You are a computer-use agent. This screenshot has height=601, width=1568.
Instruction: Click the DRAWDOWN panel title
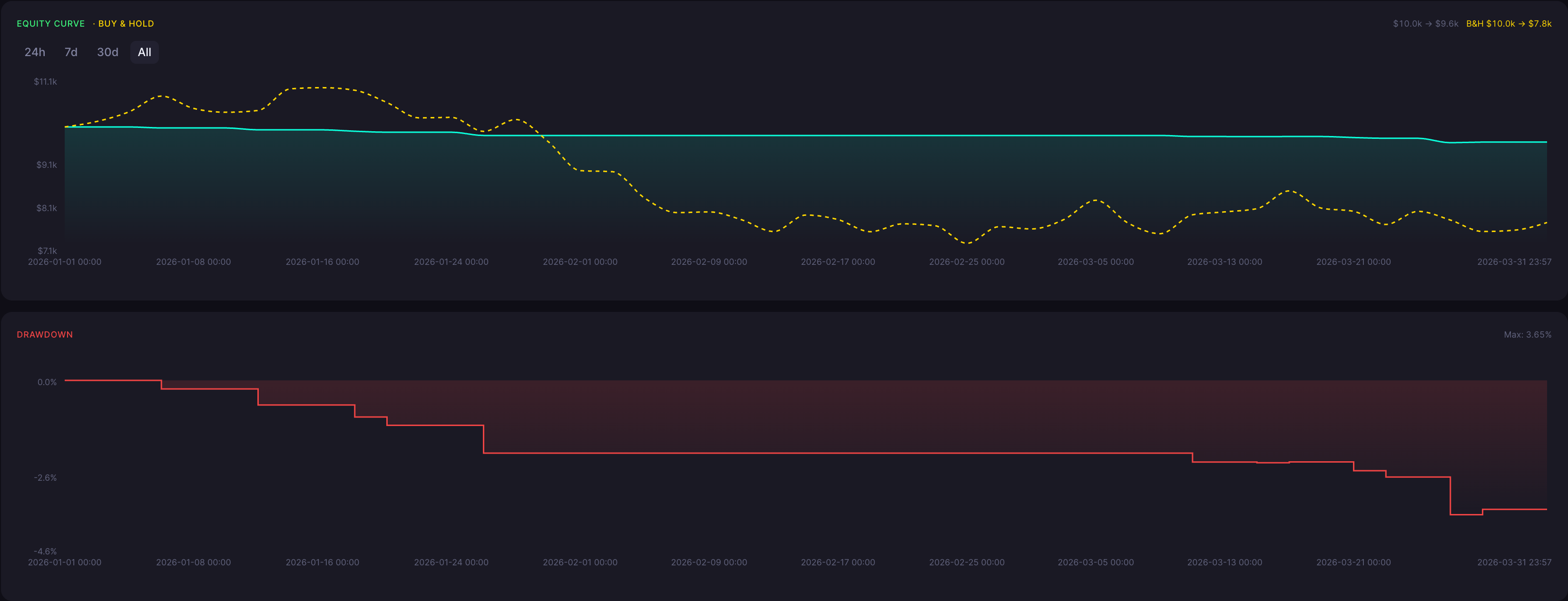point(44,335)
